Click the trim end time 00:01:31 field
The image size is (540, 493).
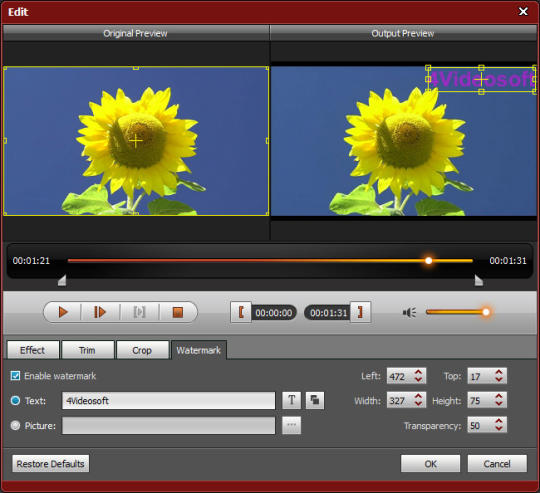[x=328, y=313]
